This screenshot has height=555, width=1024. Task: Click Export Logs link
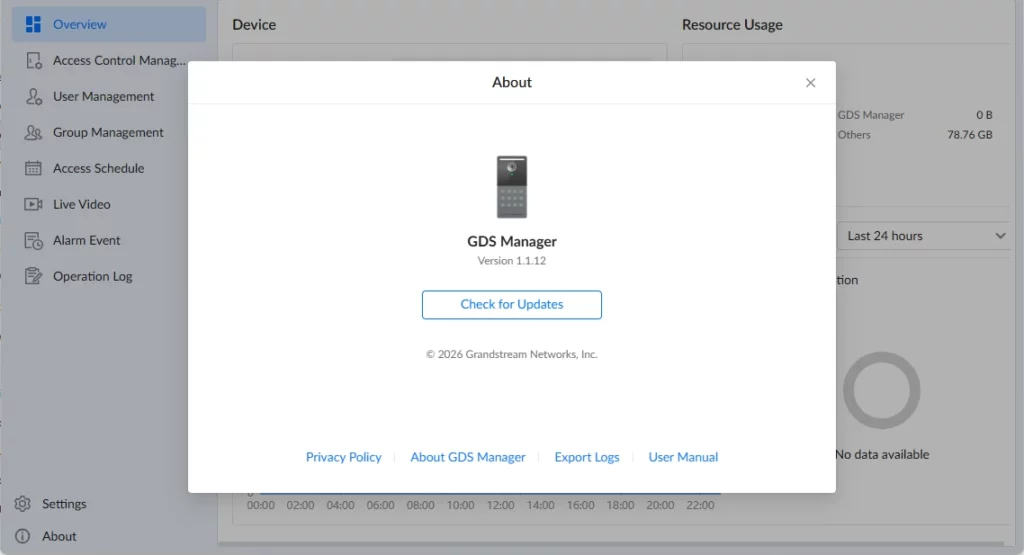click(x=586, y=457)
